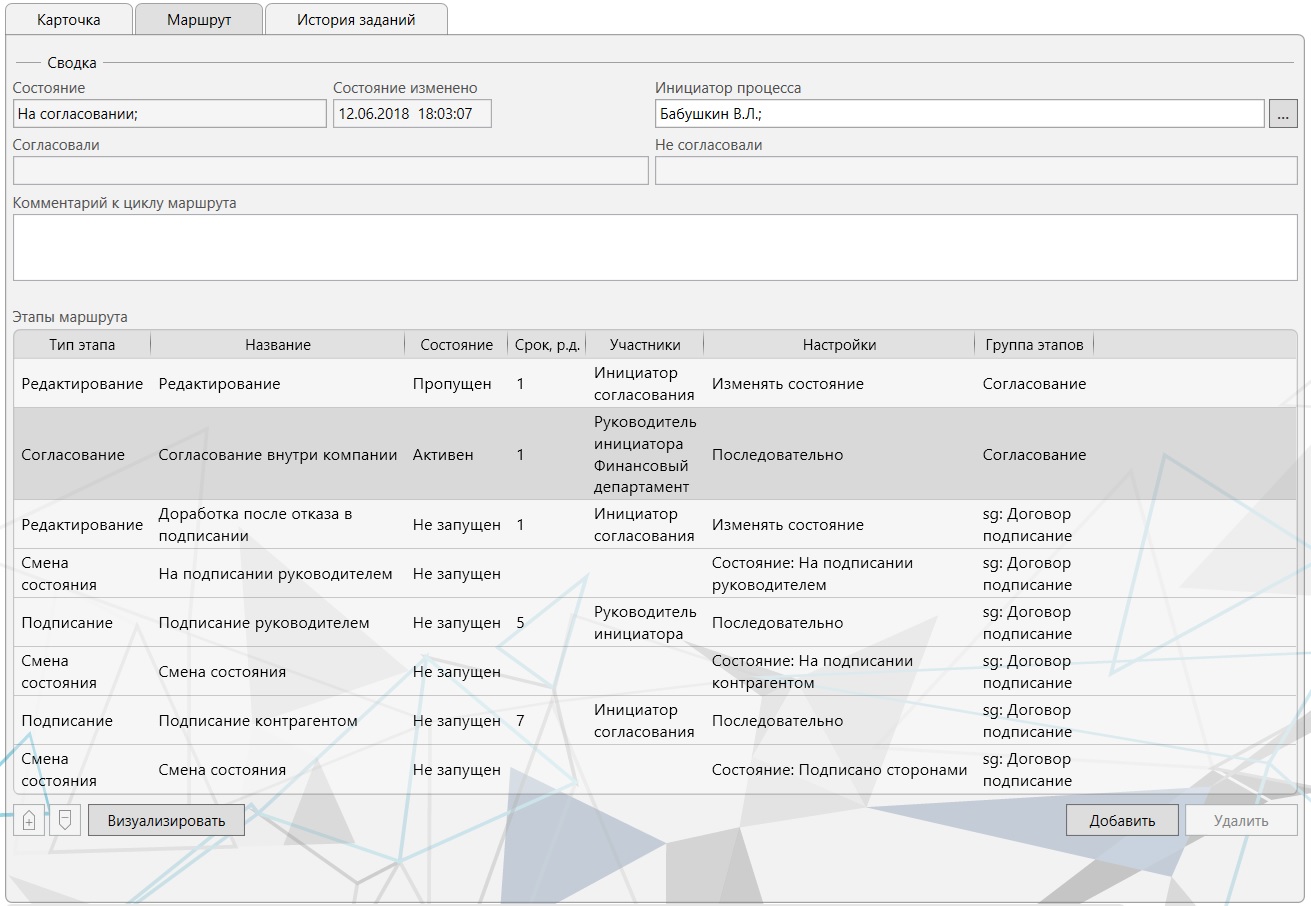Select the Подписание руководителем stage row
The image size is (1311, 906).
click(x=264, y=623)
